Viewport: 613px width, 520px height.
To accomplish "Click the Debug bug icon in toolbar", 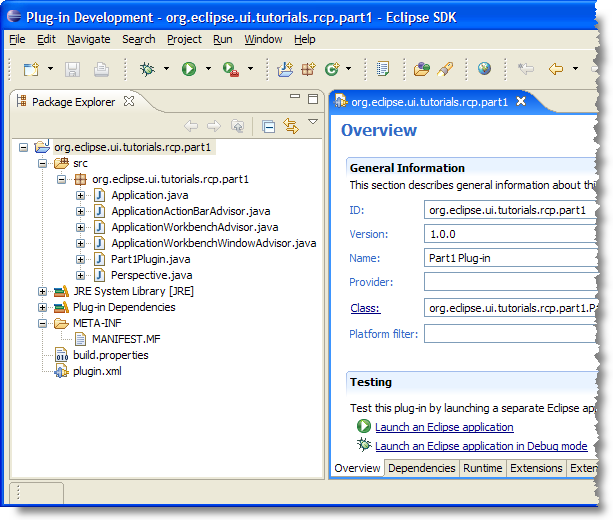I will click(x=148, y=69).
